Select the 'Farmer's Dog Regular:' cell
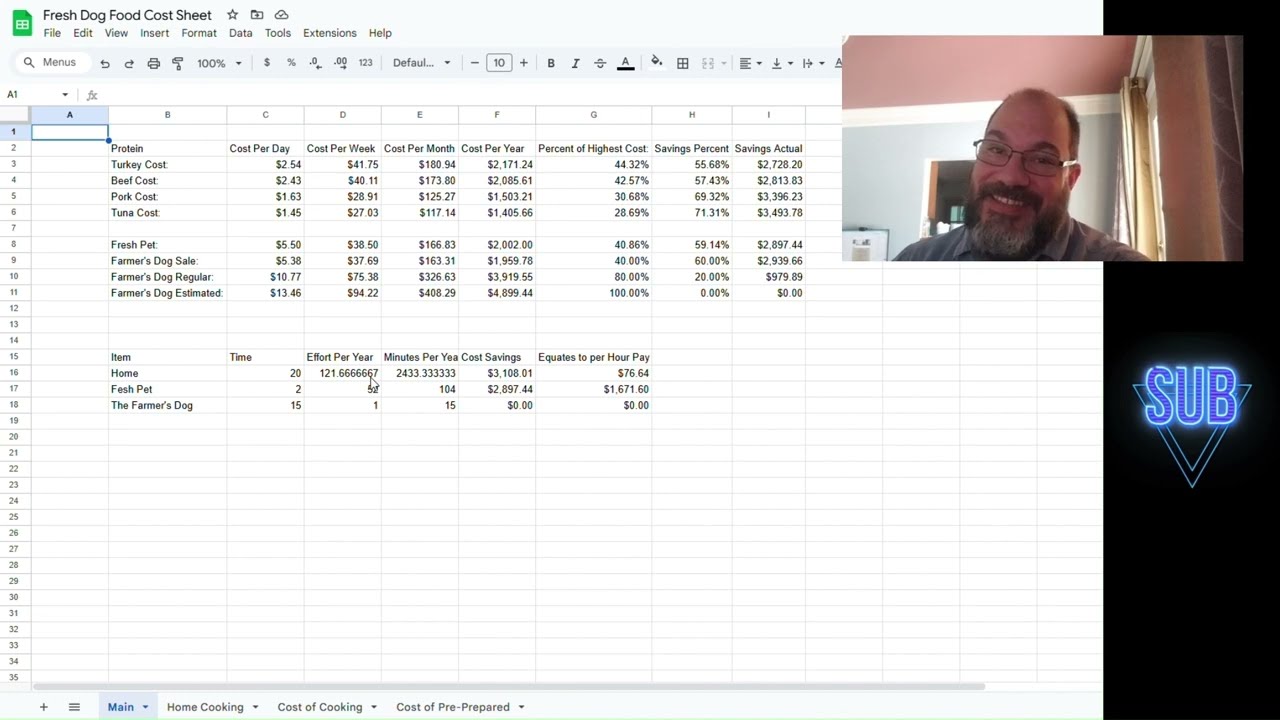This screenshot has height=720, width=1280. coord(167,277)
